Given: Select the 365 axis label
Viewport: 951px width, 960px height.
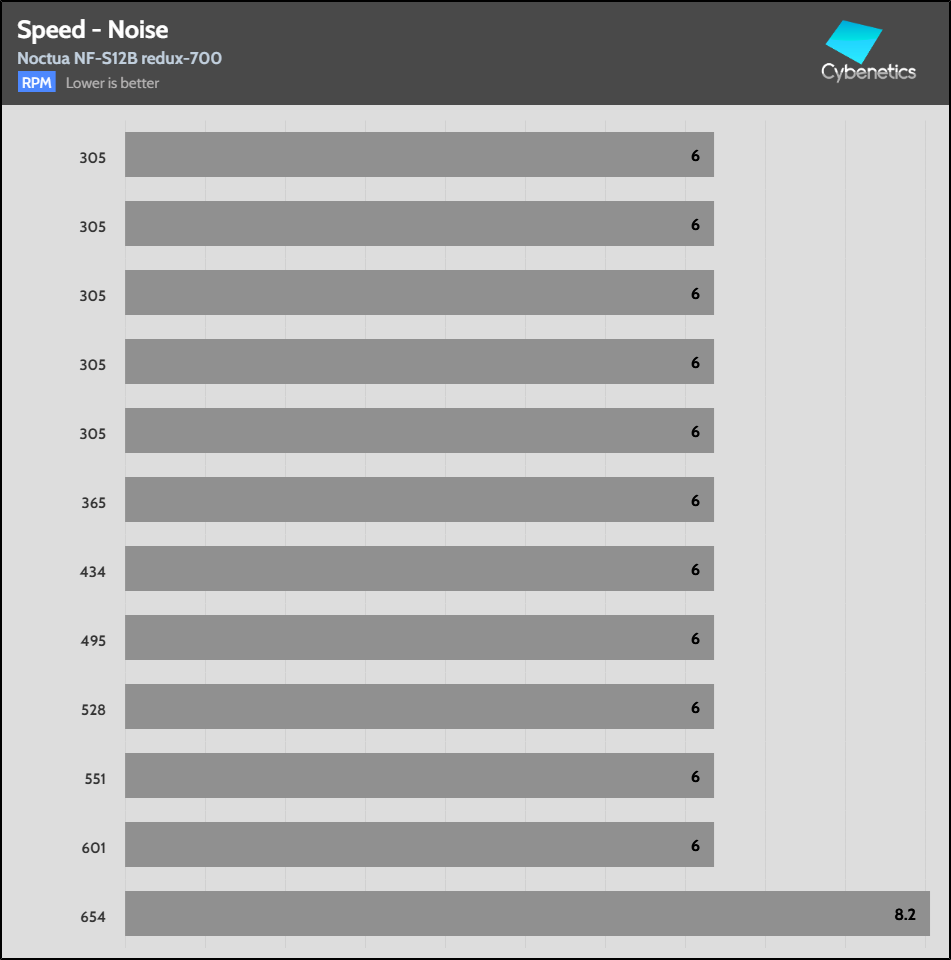Looking at the screenshot, I should tap(93, 503).
